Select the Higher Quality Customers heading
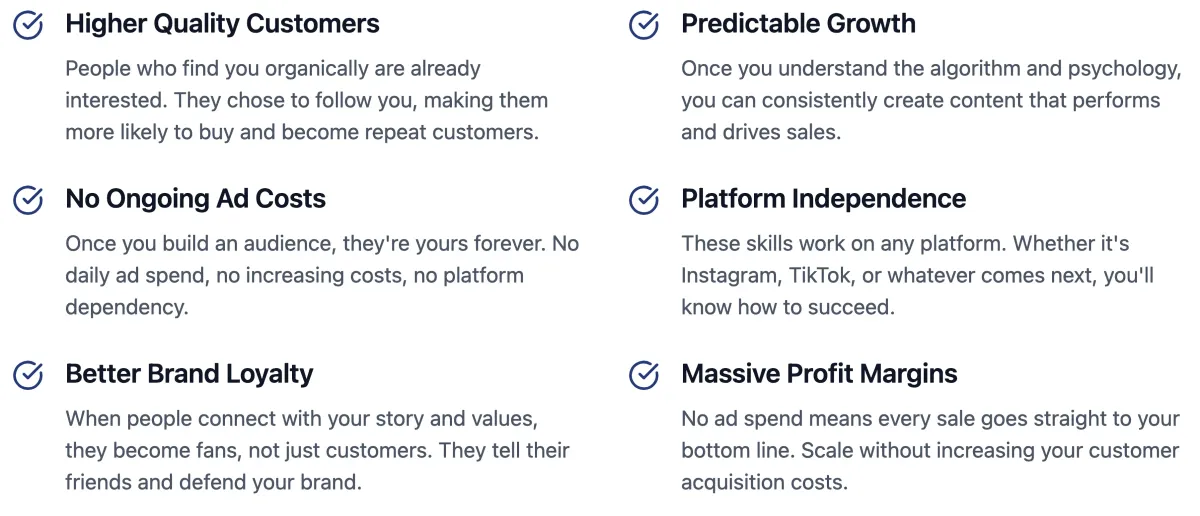1200x516 pixels. point(222,24)
